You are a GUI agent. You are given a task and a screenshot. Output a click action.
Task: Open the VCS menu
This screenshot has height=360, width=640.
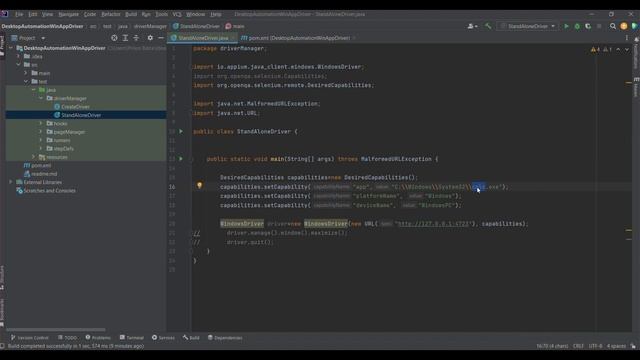tap(177, 14)
